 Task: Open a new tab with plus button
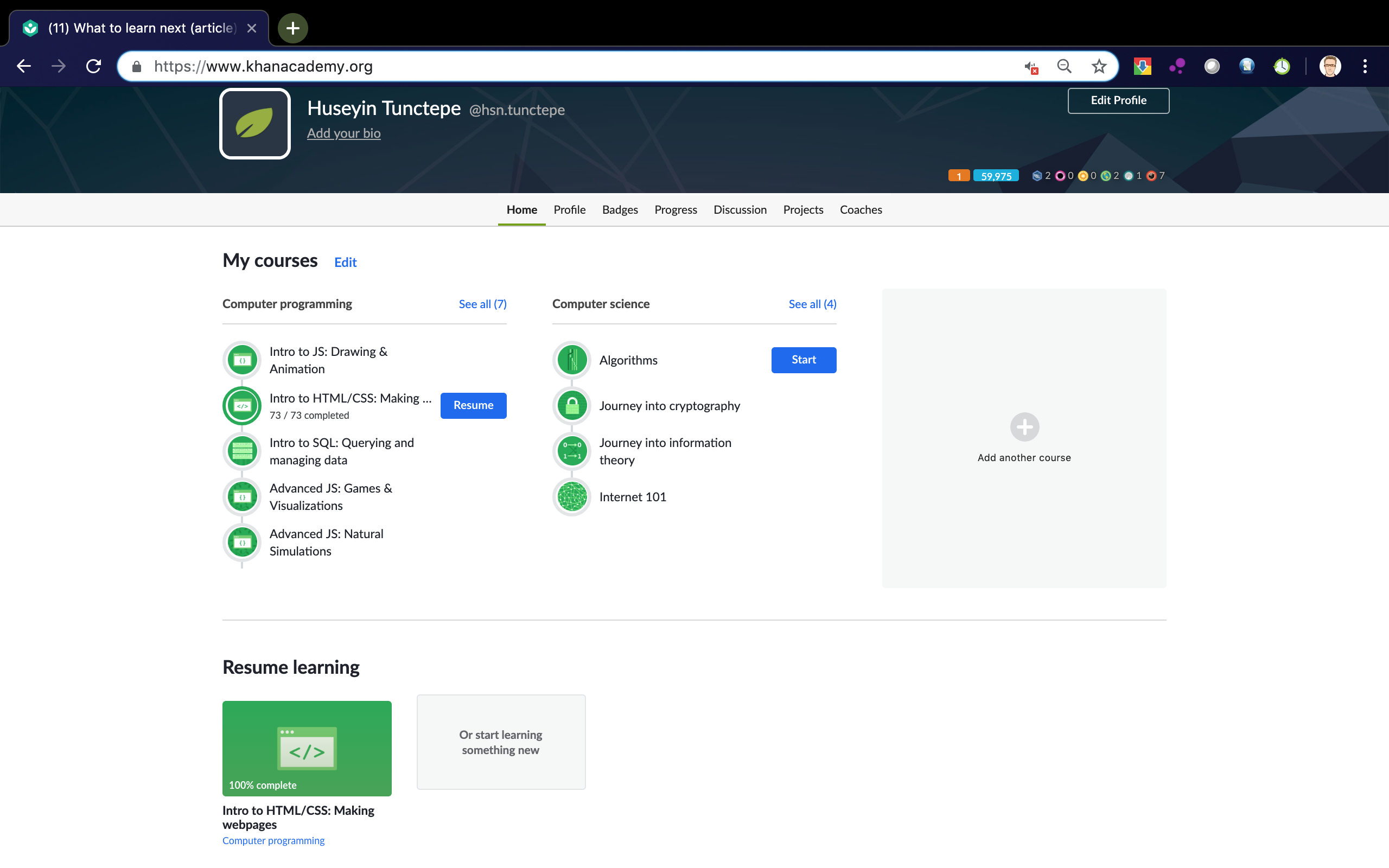[x=293, y=28]
